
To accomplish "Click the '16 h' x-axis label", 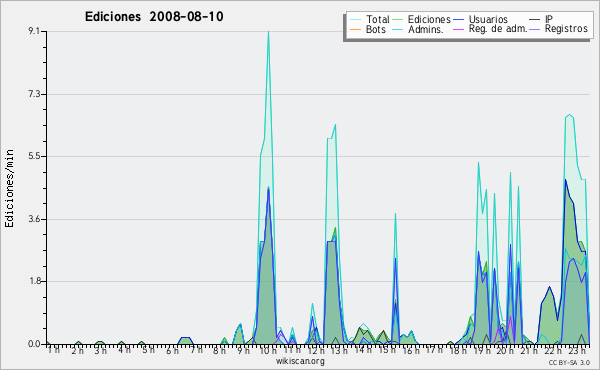I will coord(411,350).
